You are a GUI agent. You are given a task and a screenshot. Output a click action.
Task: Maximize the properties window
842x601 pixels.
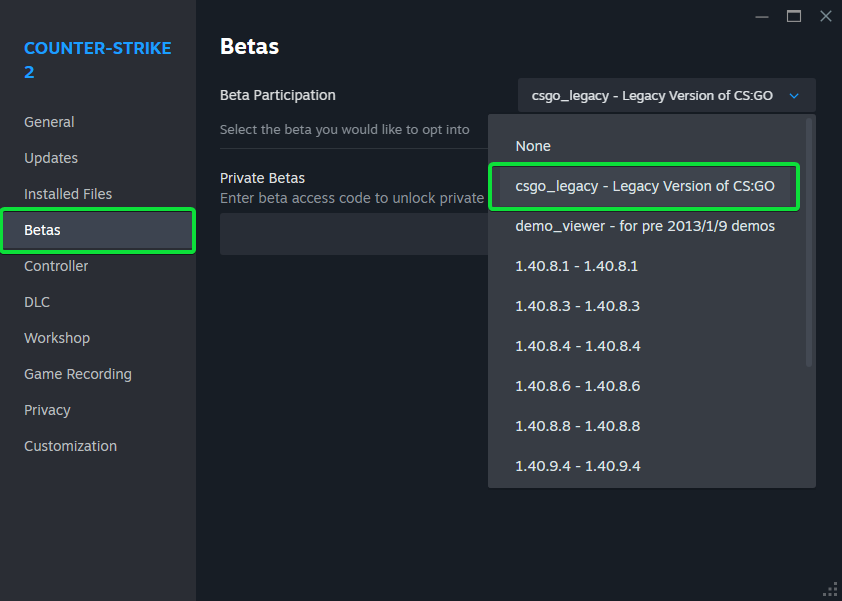(x=794, y=16)
